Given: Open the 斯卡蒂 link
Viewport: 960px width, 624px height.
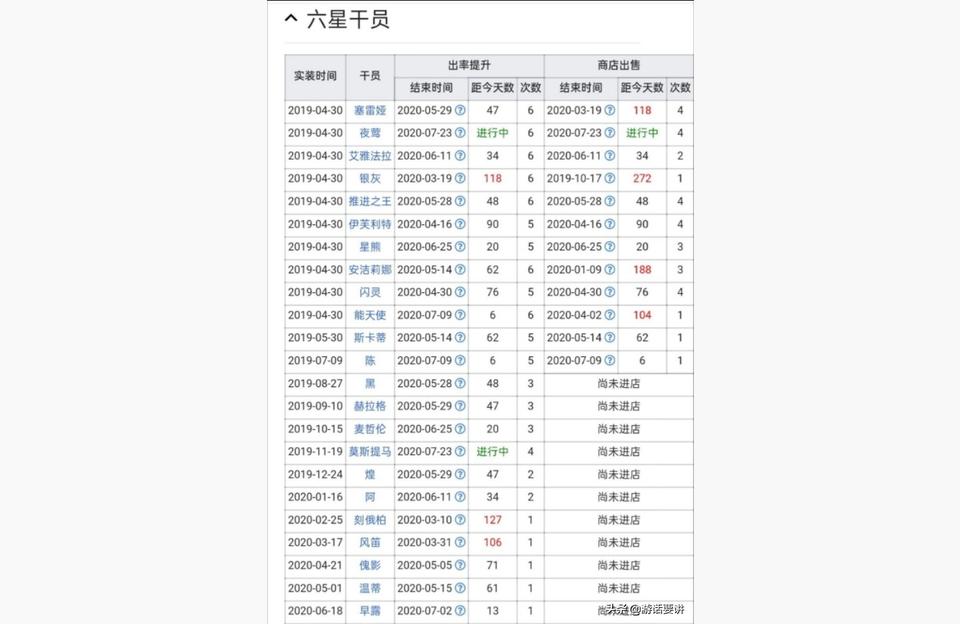Looking at the screenshot, I should coord(370,337).
